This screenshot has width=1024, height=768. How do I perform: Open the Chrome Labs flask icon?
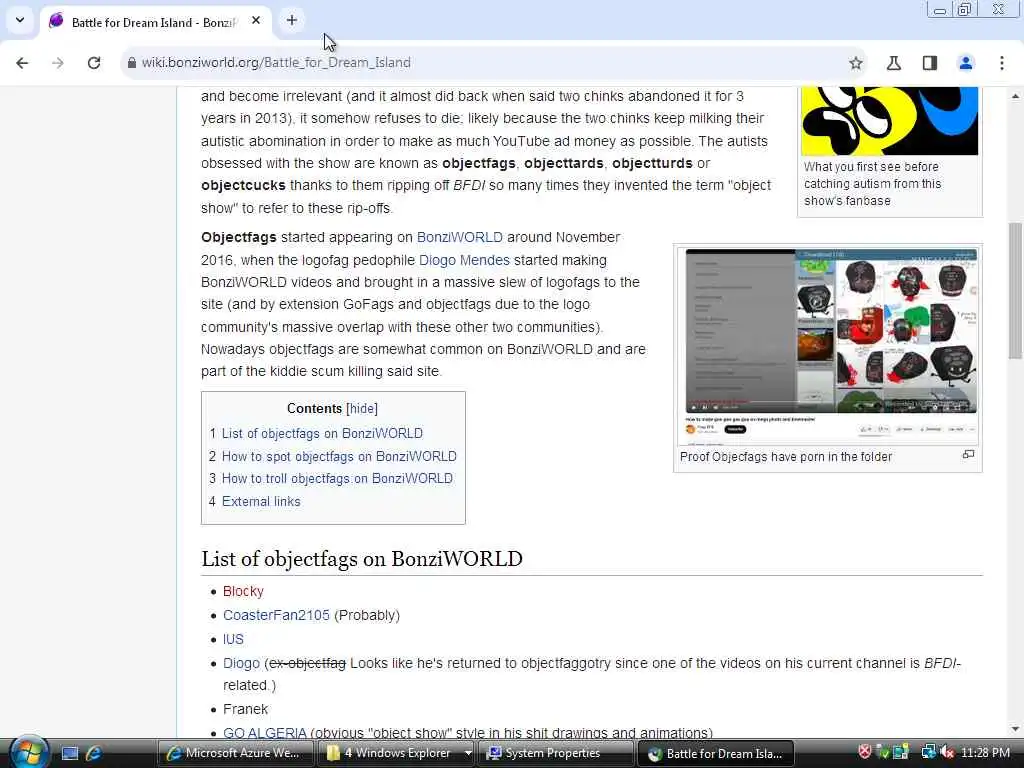pos(893,63)
